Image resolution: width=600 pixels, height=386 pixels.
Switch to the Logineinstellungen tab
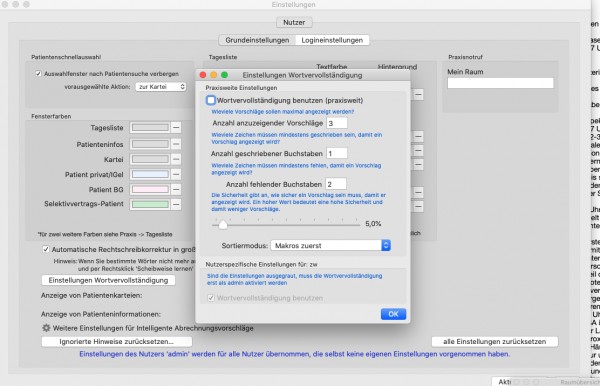coord(332,40)
